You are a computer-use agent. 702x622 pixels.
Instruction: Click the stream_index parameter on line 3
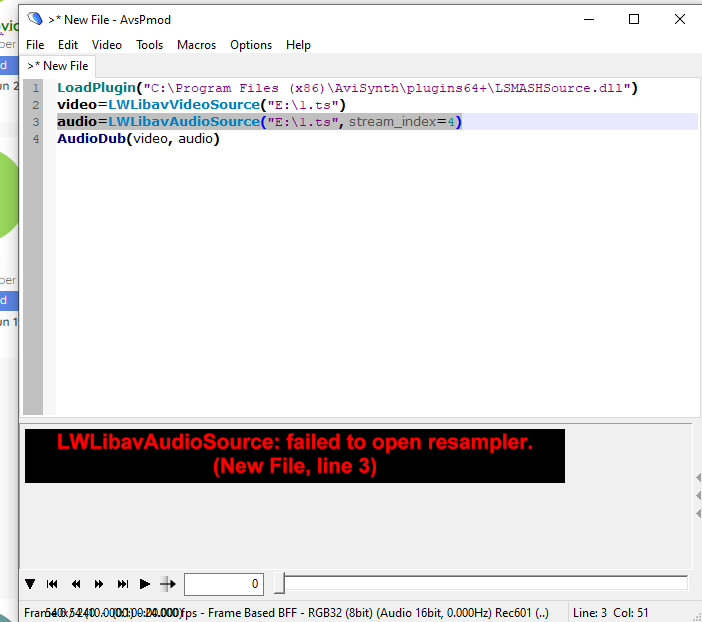pos(393,122)
